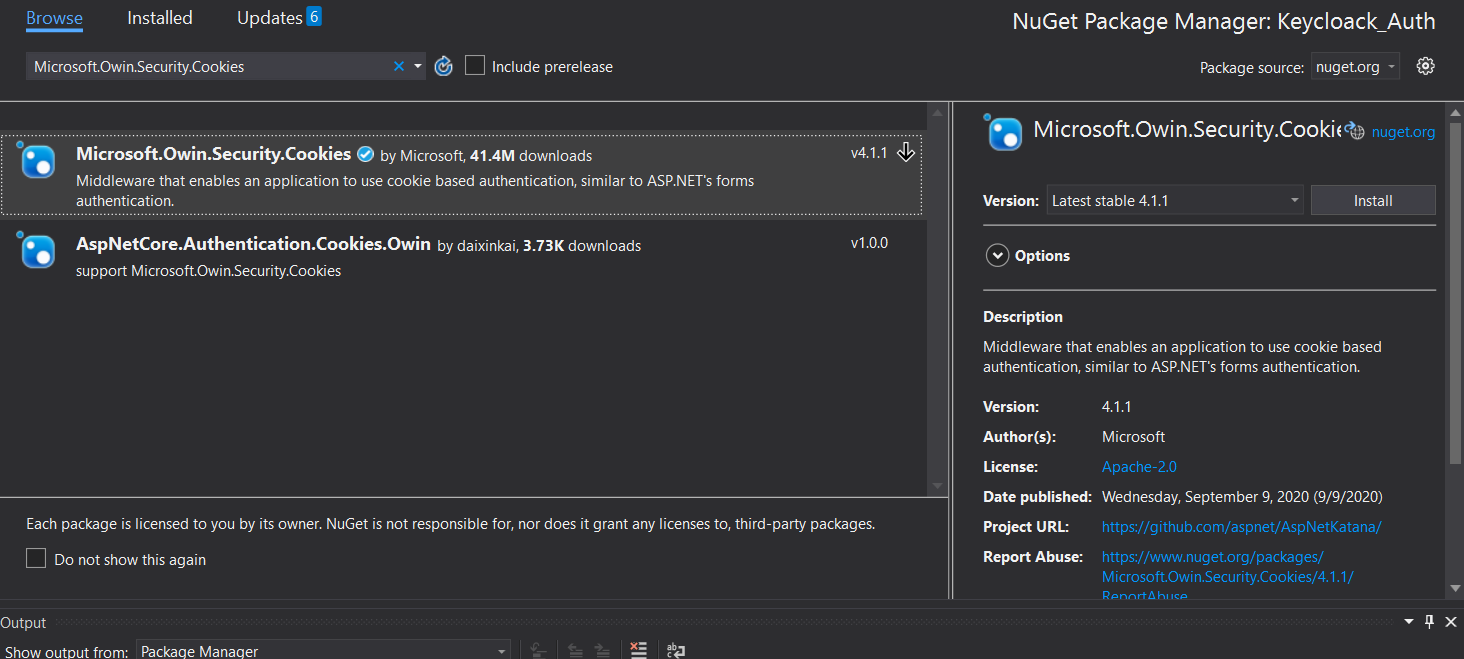Click the 41.4M downloads text
The width and height of the screenshot is (1464, 659).
531,155
